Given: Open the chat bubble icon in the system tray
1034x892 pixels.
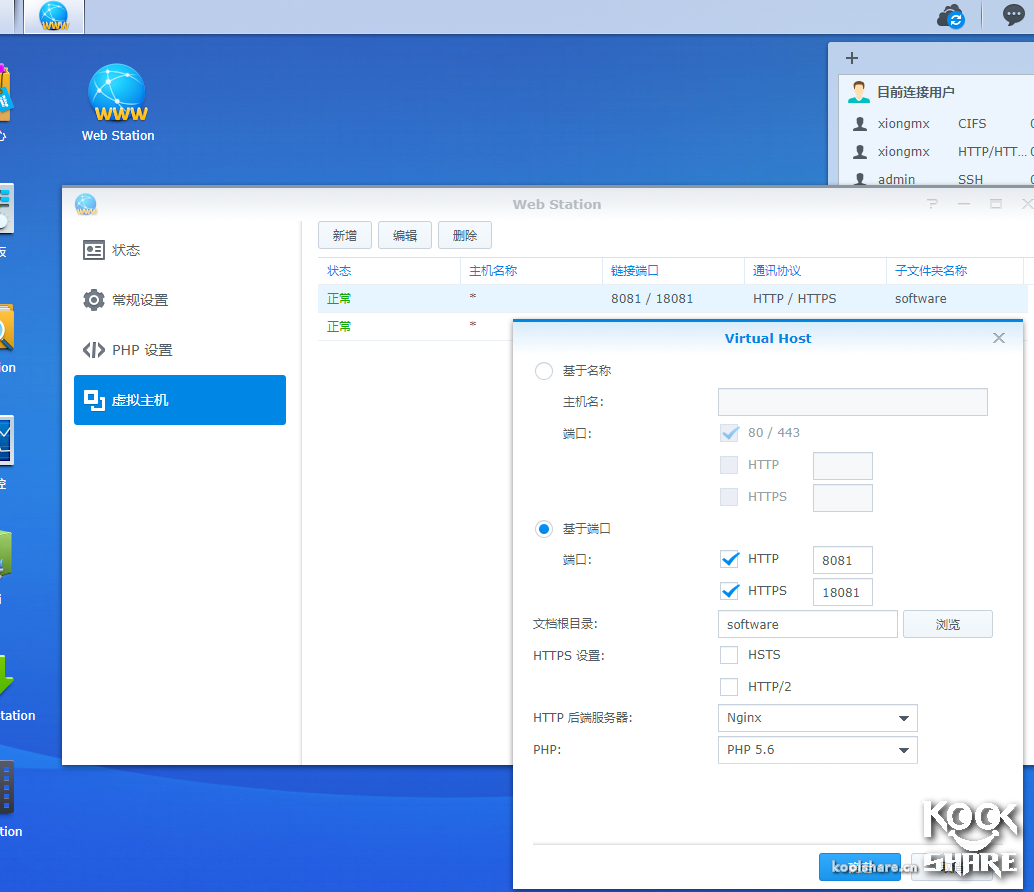Looking at the screenshot, I should (x=1015, y=16).
